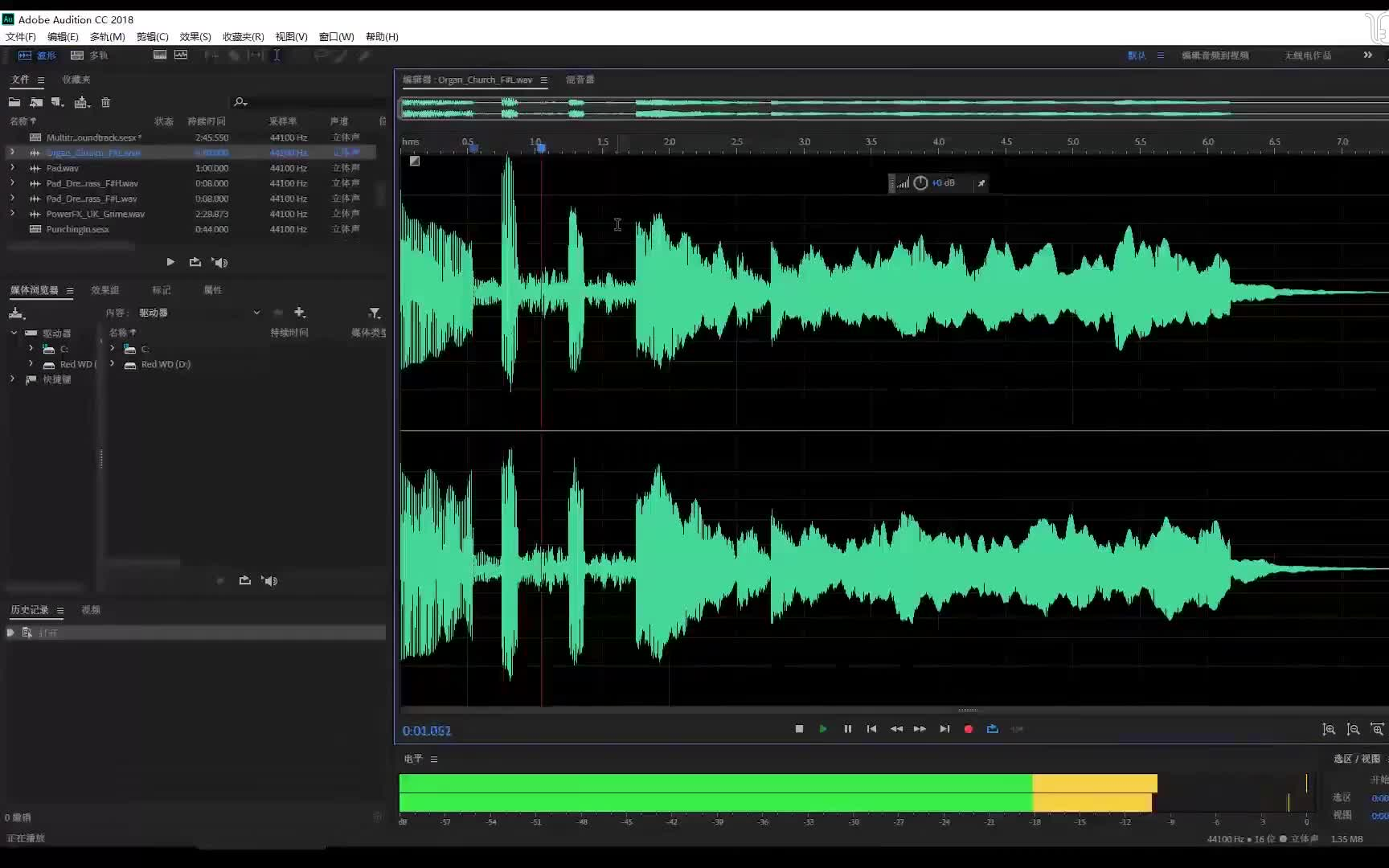
Task: Click the delete trash icon in Files panel
Action: point(105,102)
